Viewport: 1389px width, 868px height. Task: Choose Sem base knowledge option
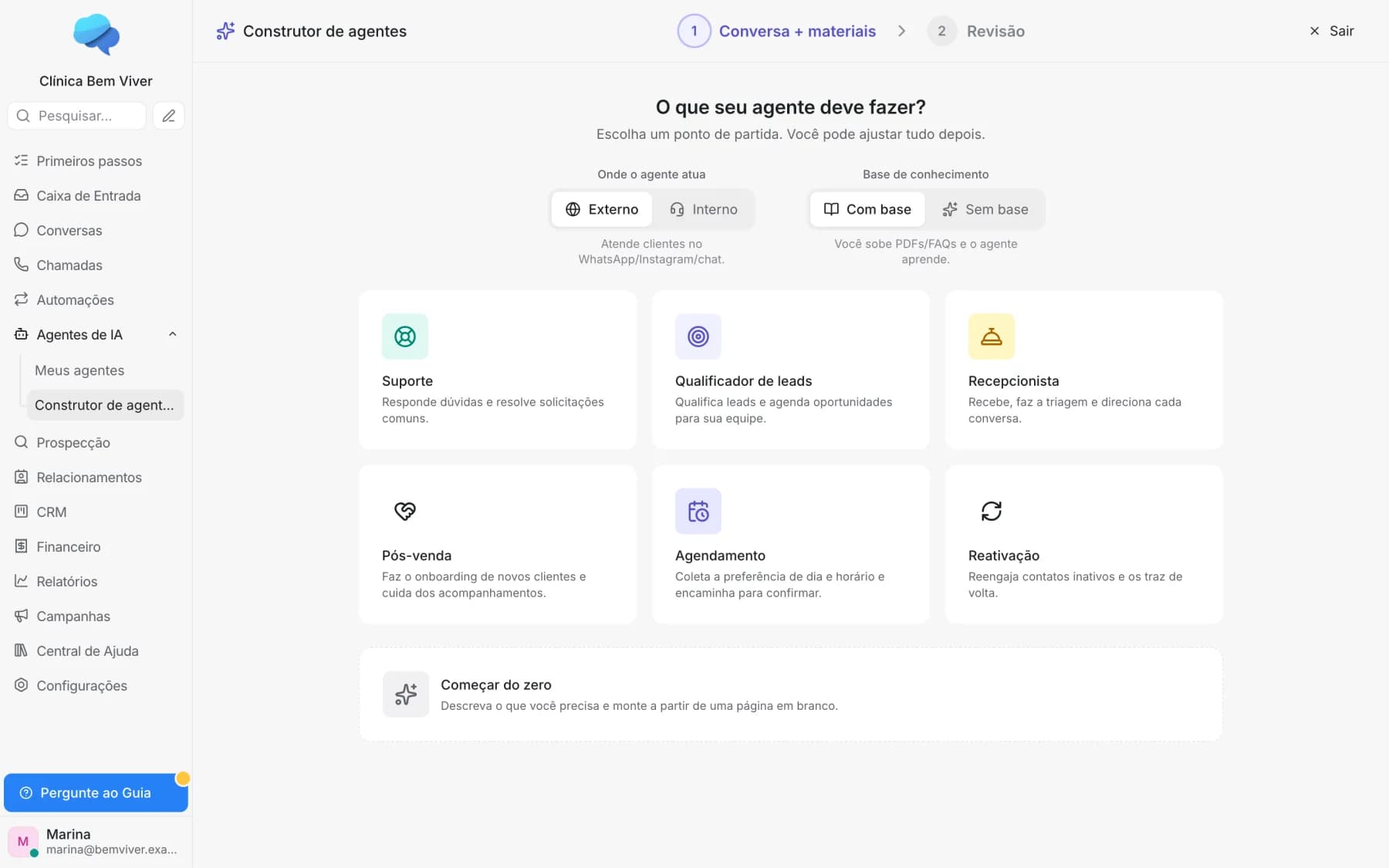pos(985,209)
